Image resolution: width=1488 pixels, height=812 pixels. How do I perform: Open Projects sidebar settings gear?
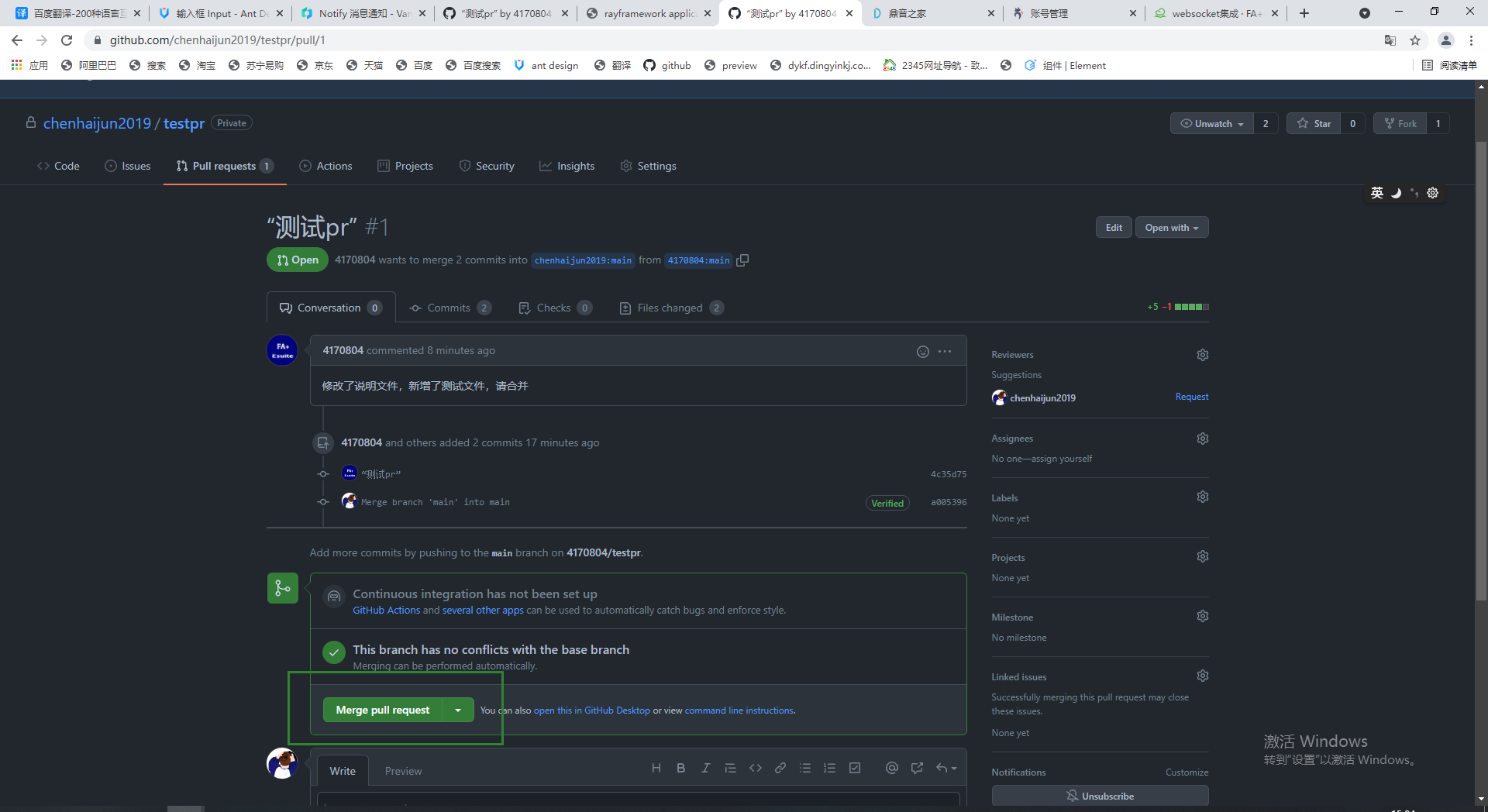tap(1203, 556)
